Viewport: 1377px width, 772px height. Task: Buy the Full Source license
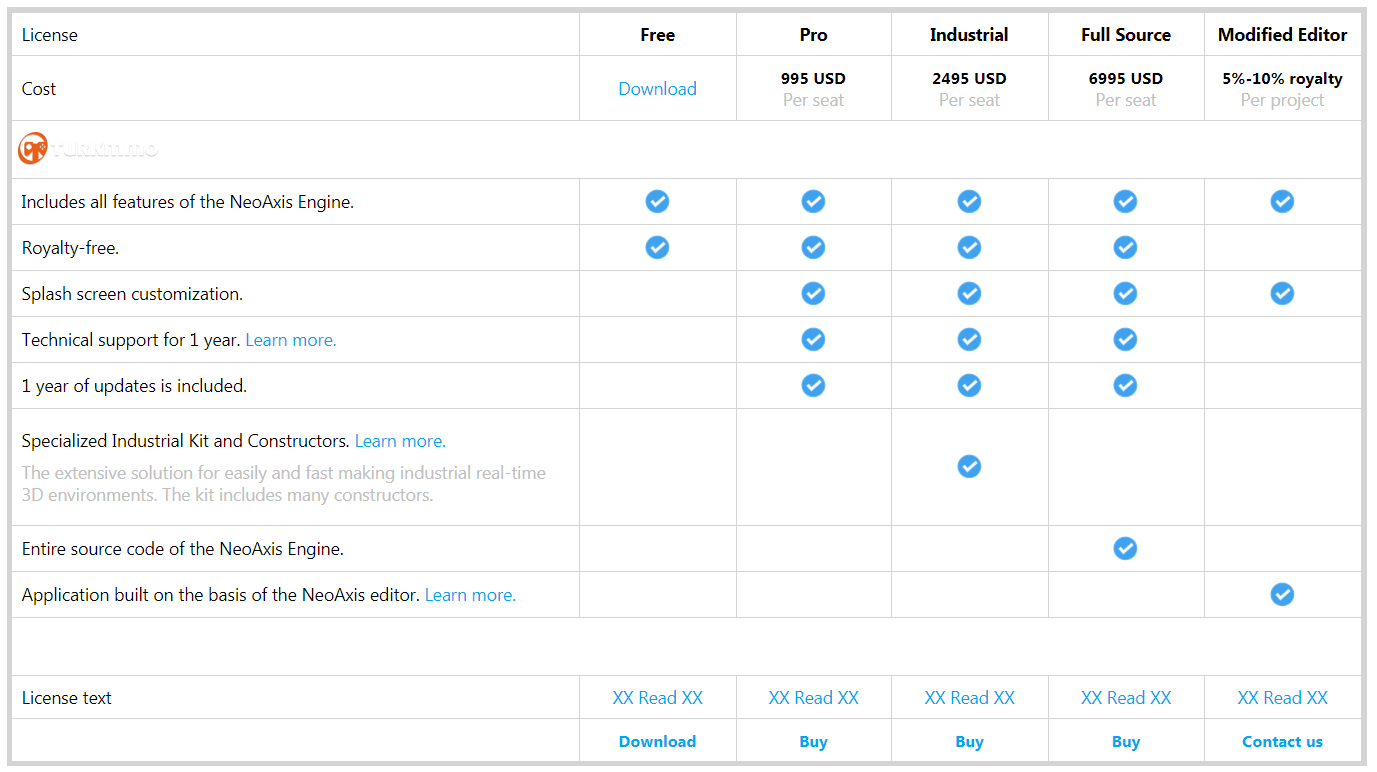point(1125,742)
